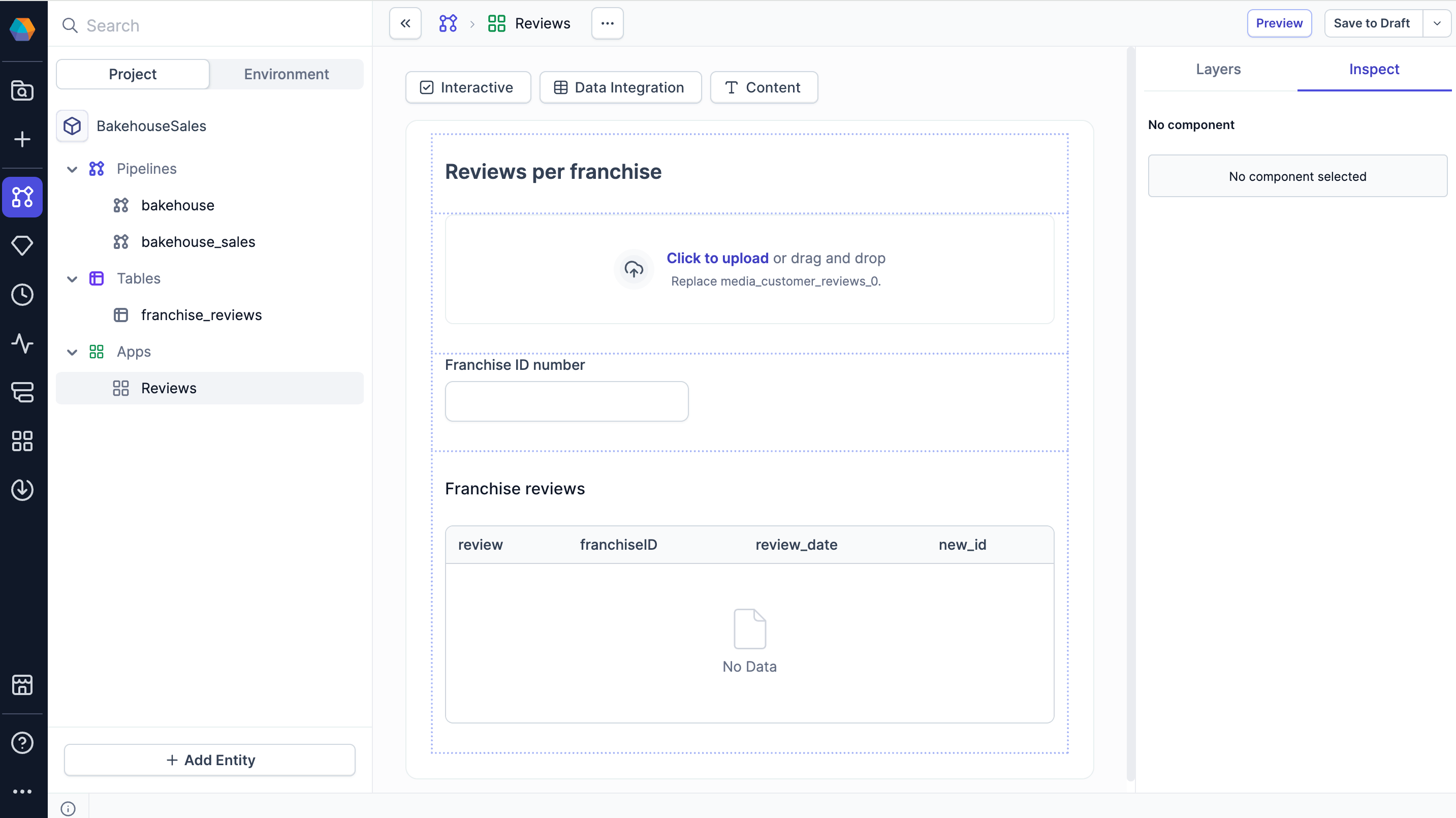Open the metadata search folder icon
Screen dimensions: 1456x818
coord(23,90)
